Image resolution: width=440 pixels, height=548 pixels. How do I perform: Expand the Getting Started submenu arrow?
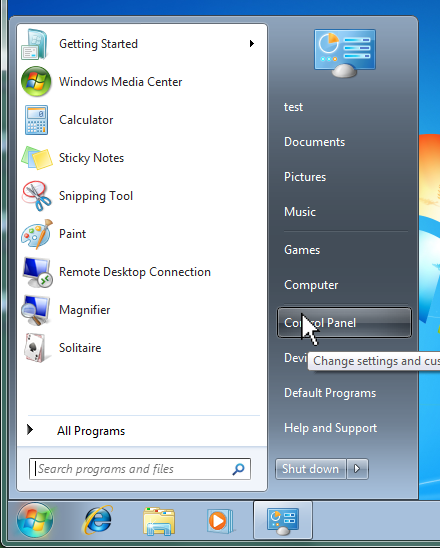pos(252,44)
